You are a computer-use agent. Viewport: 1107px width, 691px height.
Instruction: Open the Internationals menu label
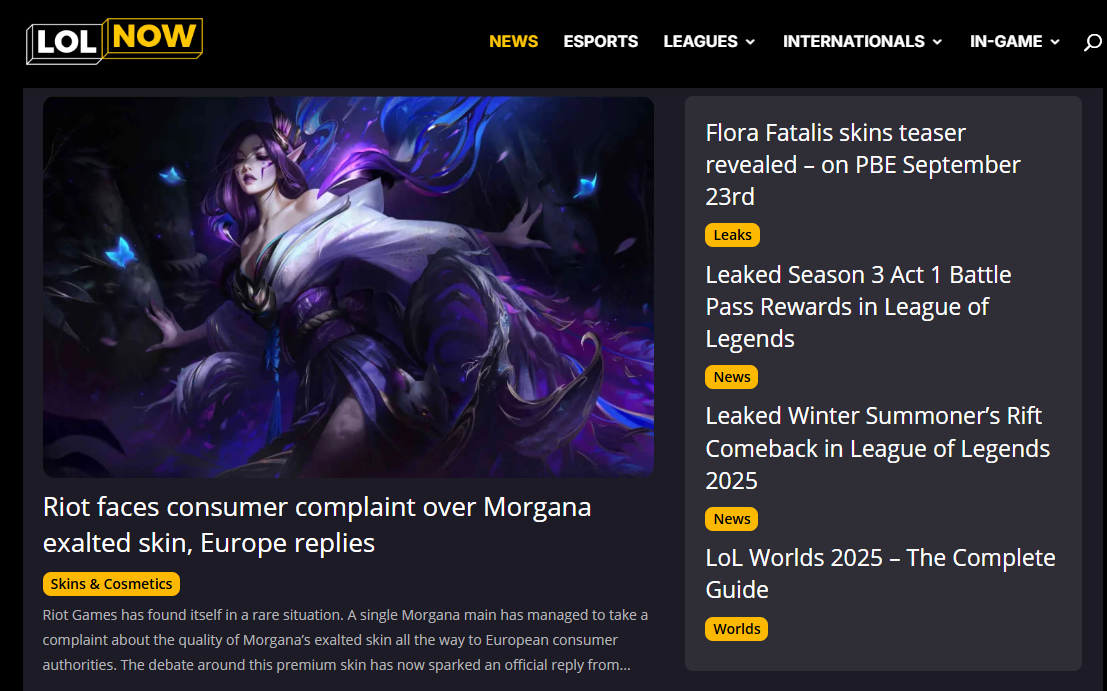tap(854, 42)
